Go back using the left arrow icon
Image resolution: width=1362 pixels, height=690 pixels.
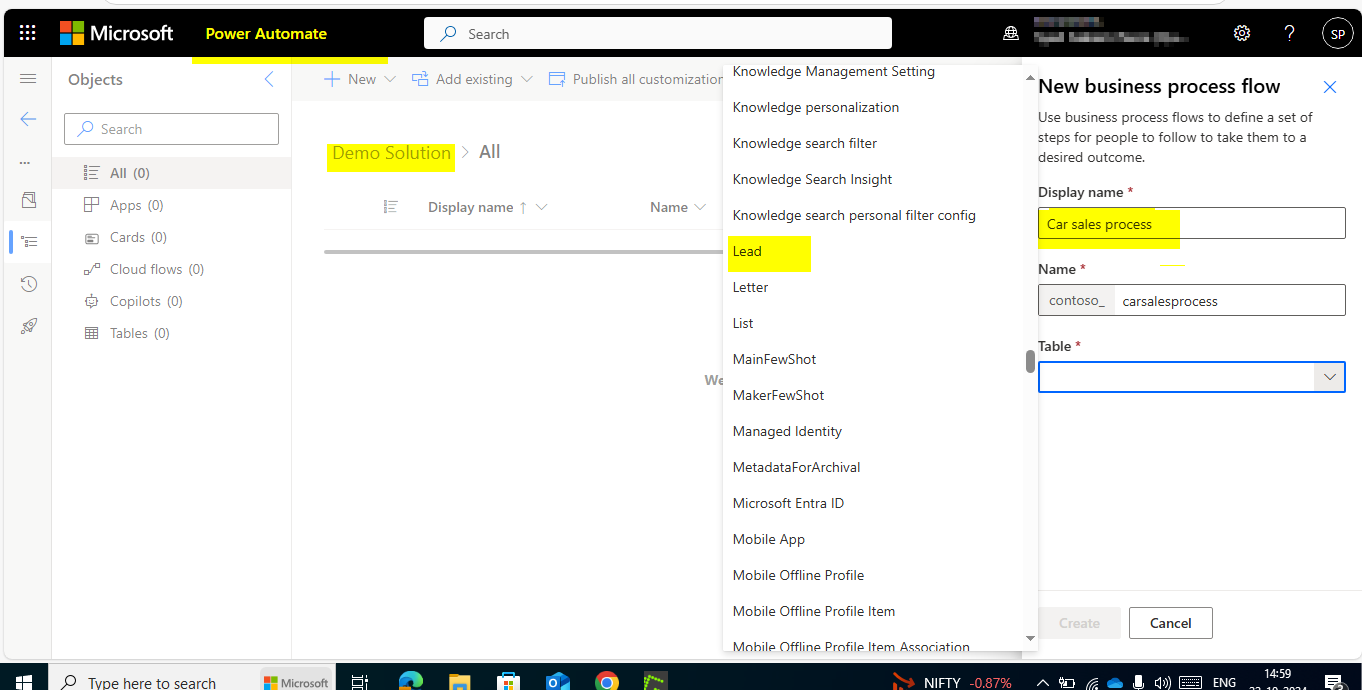pyautogui.click(x=28, y=119)
